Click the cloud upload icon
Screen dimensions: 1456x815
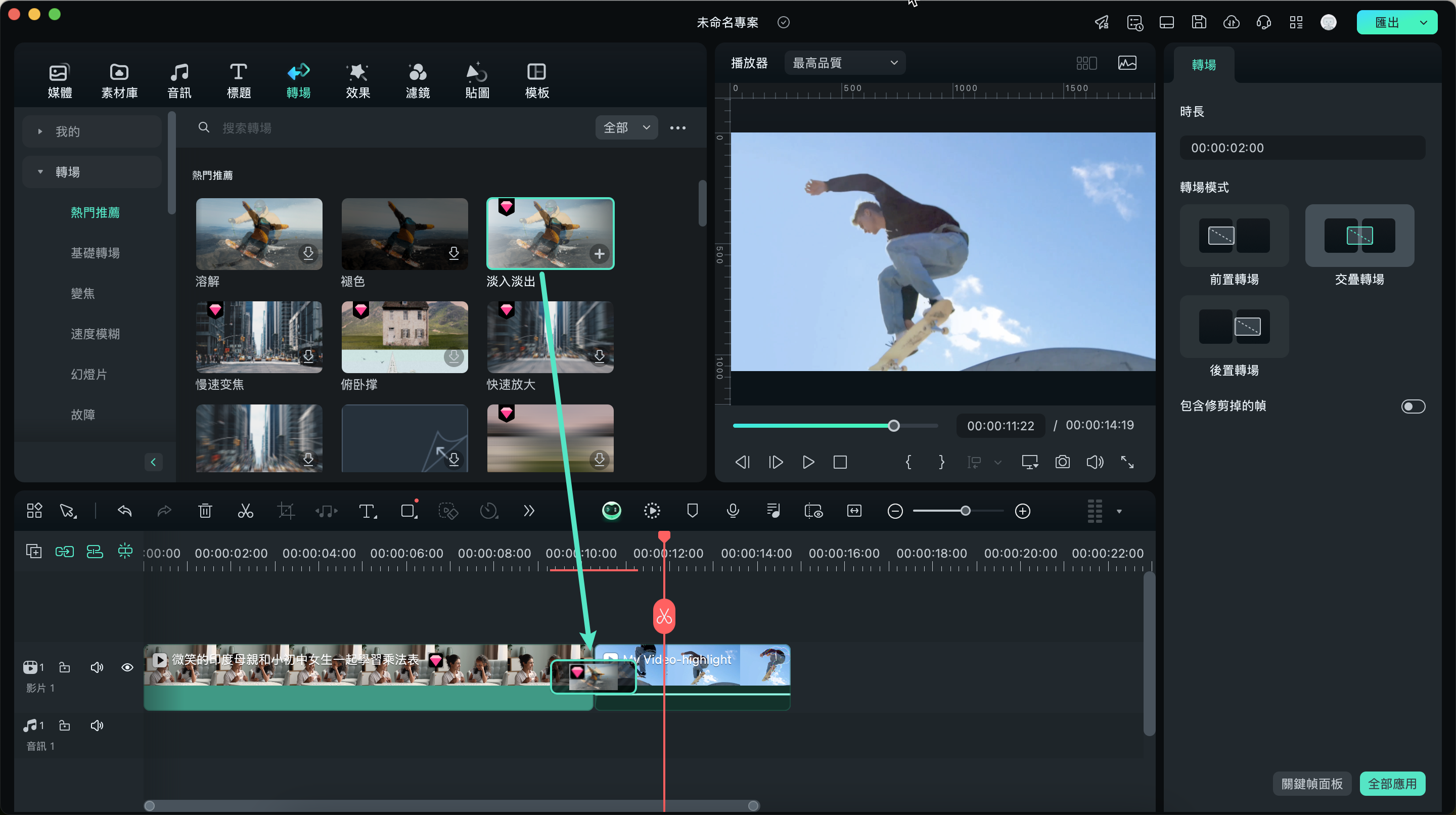pos(1231,23)
